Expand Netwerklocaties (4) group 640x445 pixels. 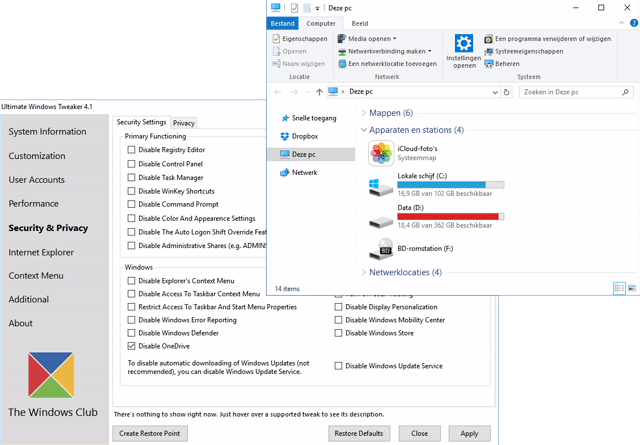(x=363, y=272)
